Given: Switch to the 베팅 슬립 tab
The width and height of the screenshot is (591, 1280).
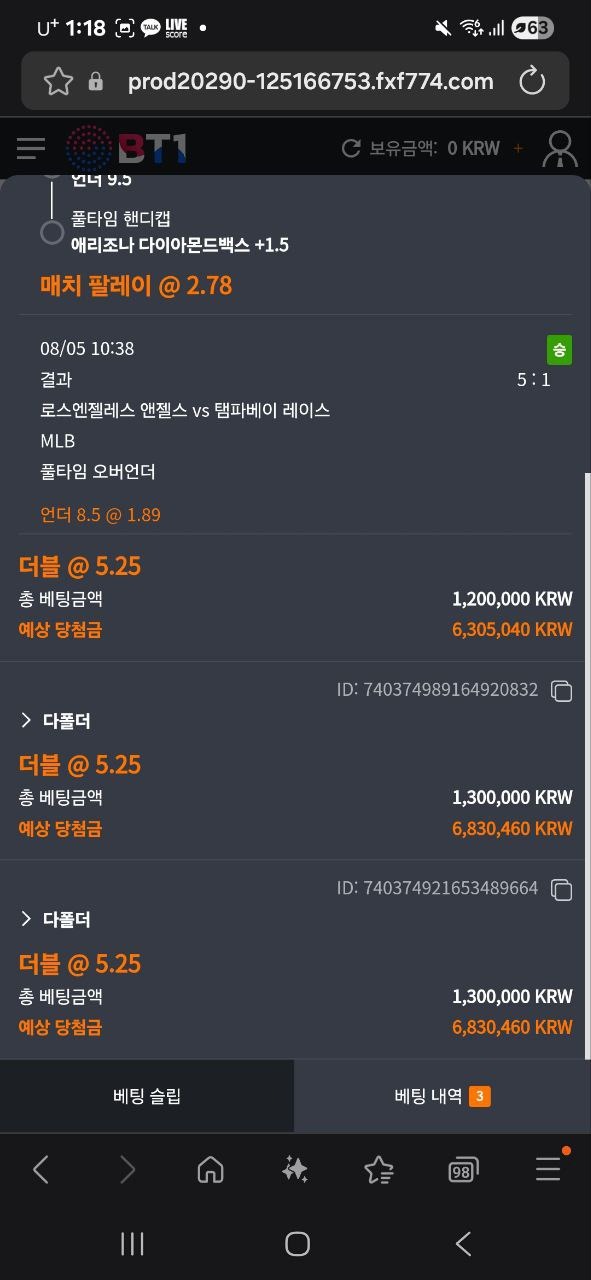Looking at the screenshot, I should (x=146, y=1095).
